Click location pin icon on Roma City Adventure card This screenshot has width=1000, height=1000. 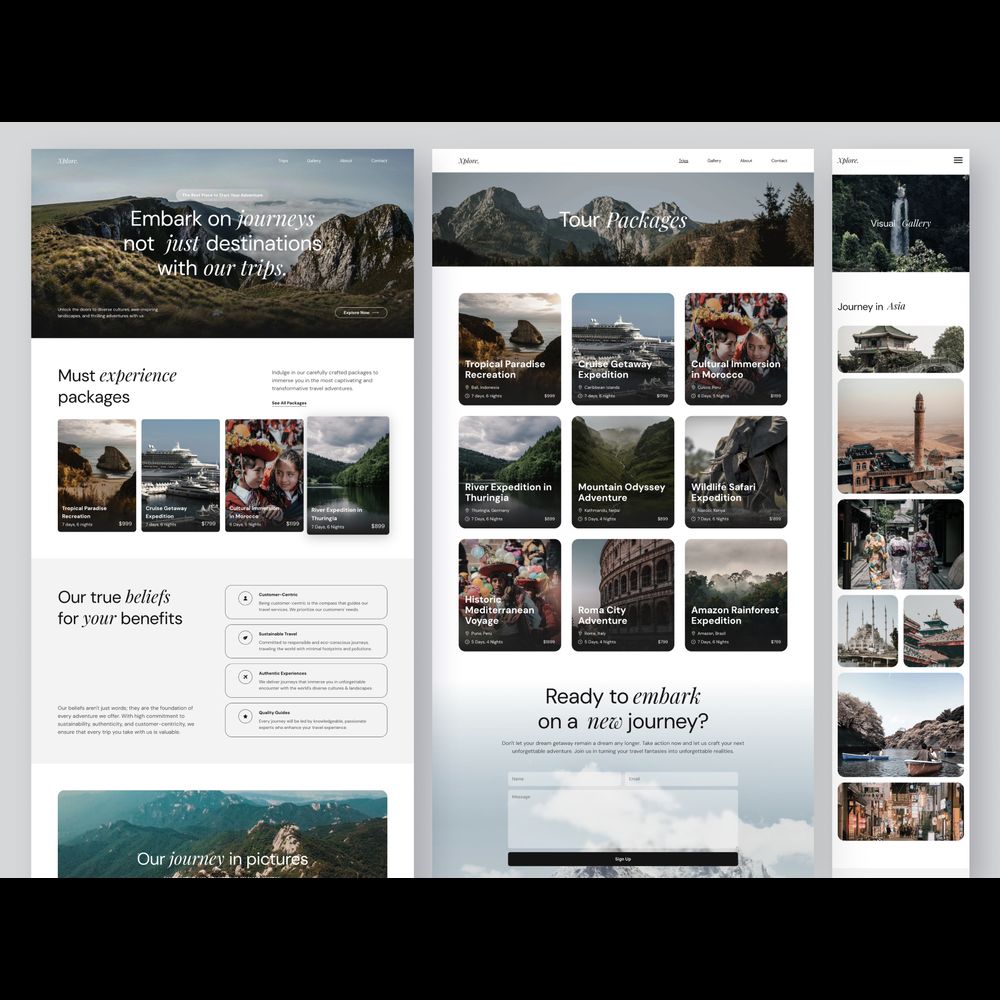(x=580, y=633)
